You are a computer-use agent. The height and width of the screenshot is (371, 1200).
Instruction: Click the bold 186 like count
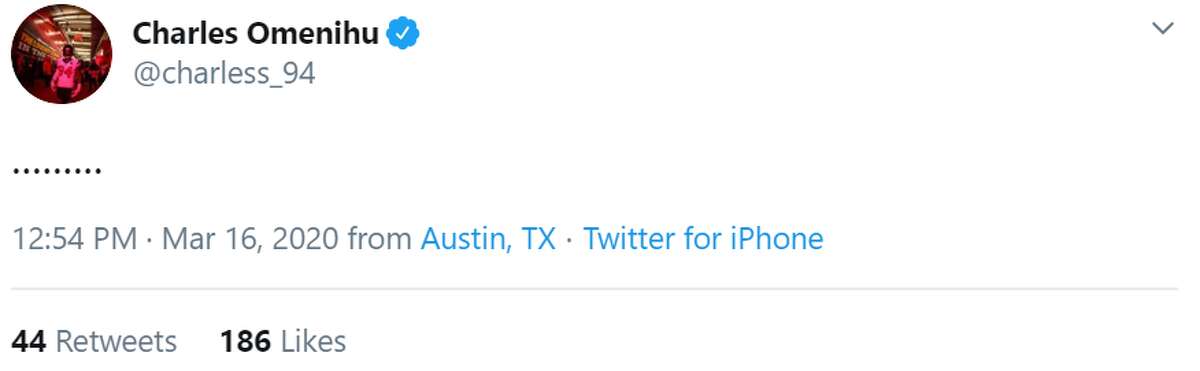coord(246,342)
